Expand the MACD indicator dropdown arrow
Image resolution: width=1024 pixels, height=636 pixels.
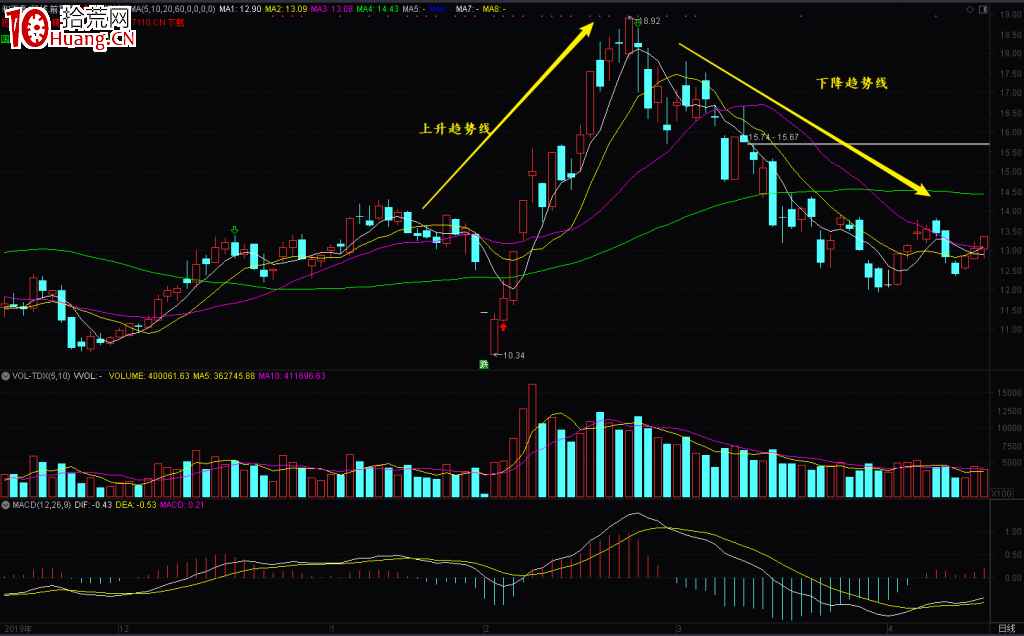click(x=5, y=505)
